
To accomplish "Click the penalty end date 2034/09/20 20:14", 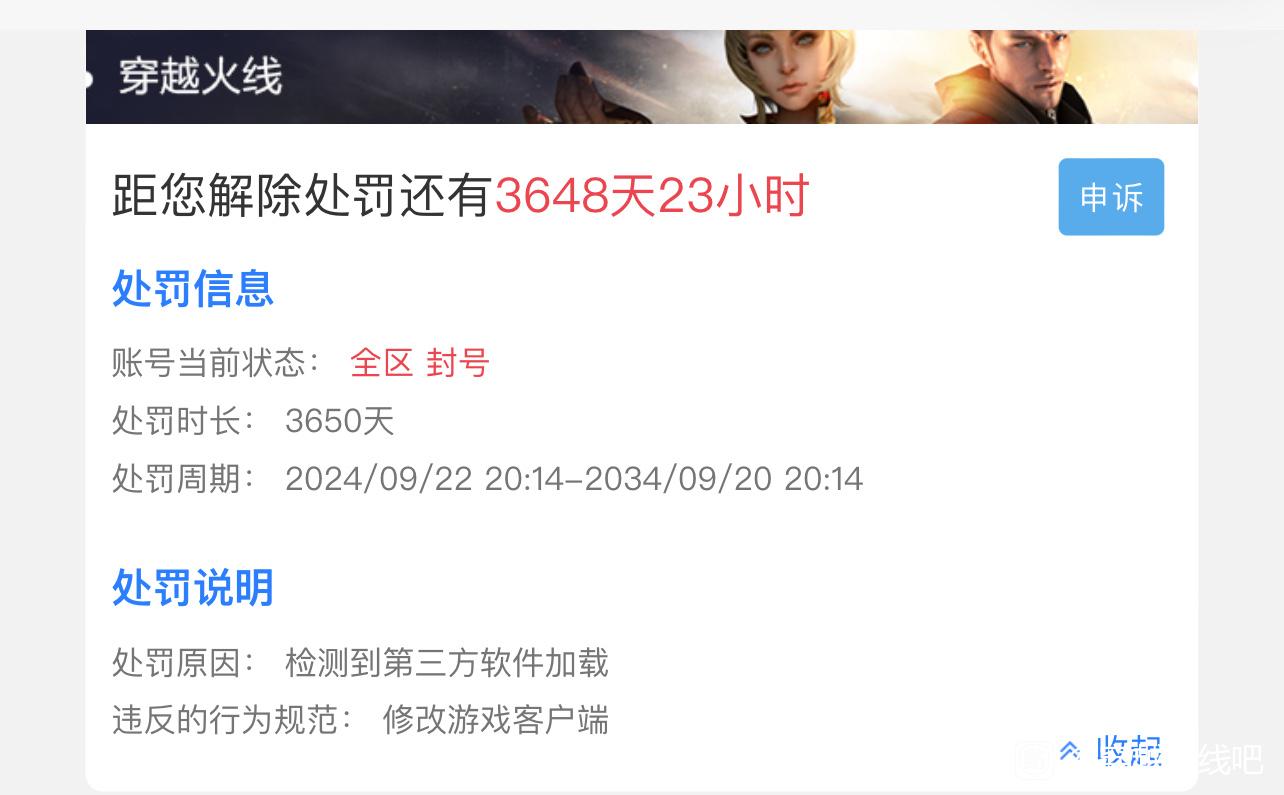I will [723, 479].
